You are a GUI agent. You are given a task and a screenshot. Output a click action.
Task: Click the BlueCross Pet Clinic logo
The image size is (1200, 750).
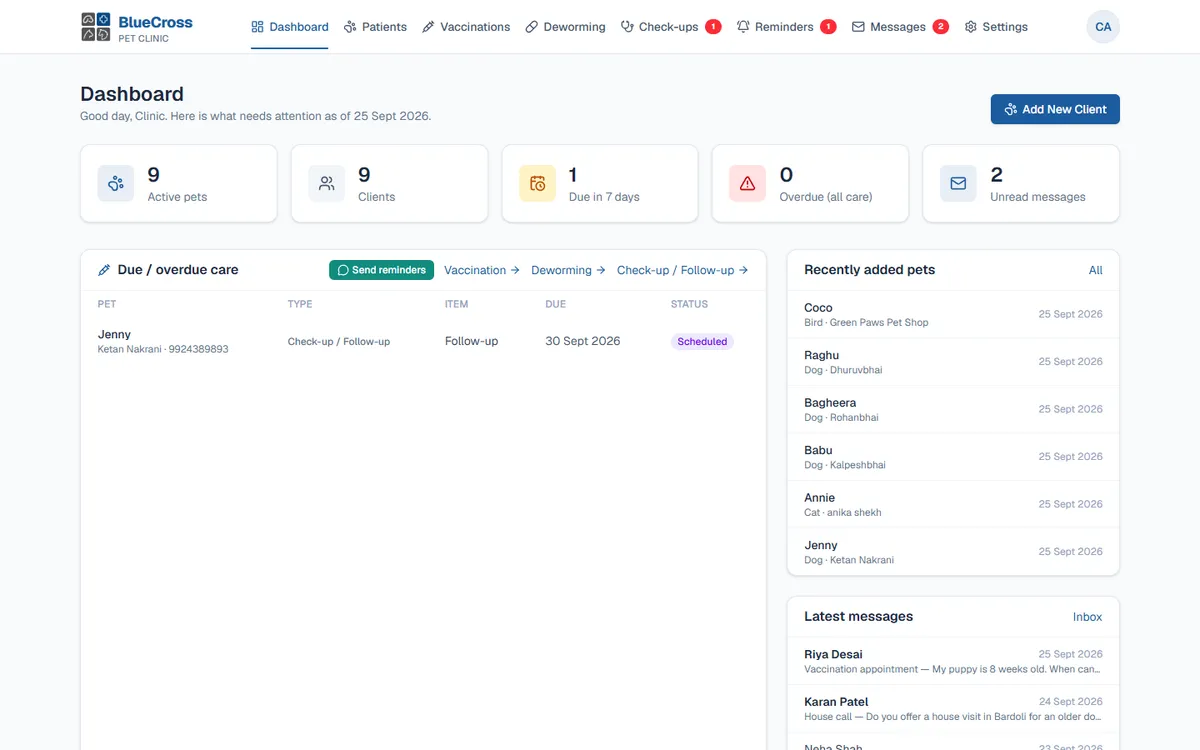pos(137,27)
